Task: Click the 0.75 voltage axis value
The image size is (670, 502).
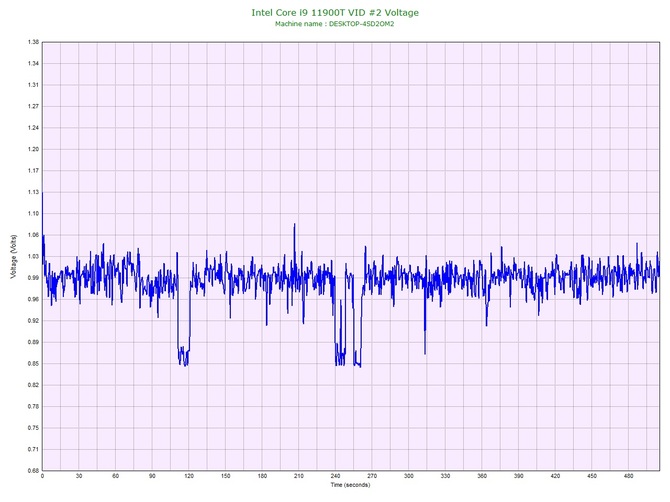Action: (33, 428)
